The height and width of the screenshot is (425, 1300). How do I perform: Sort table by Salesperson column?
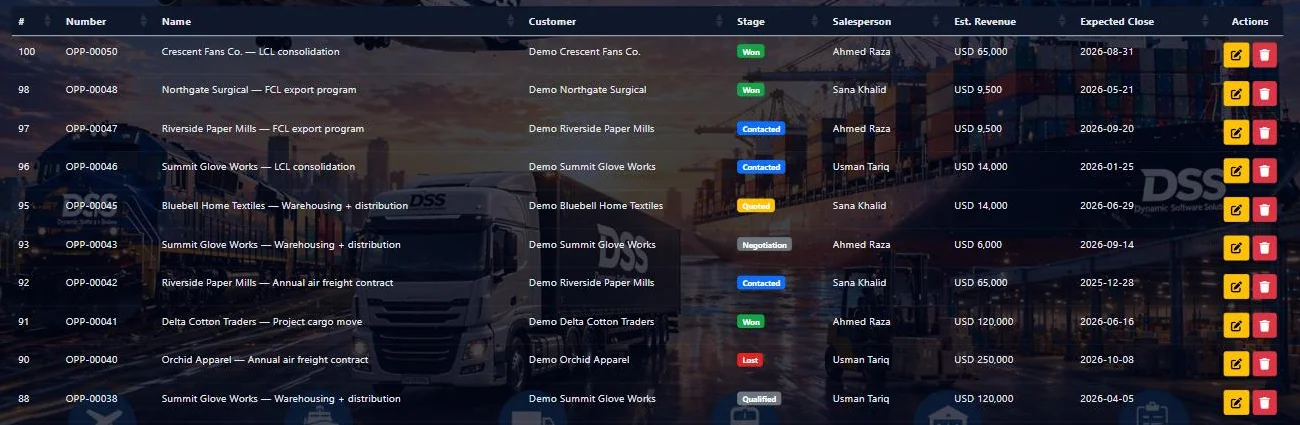(x=888, y=21)
